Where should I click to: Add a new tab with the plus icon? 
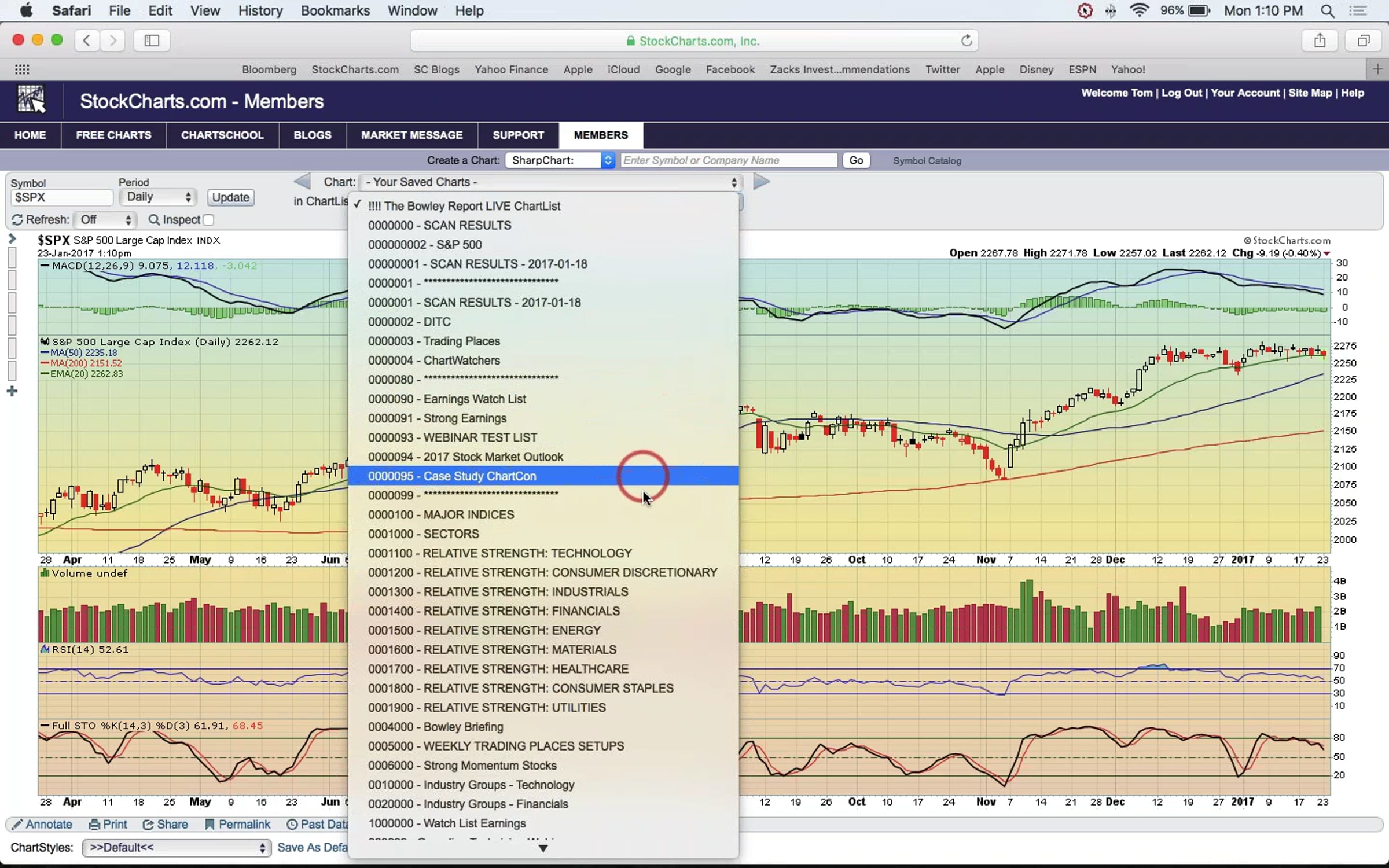pos(1377,69)
